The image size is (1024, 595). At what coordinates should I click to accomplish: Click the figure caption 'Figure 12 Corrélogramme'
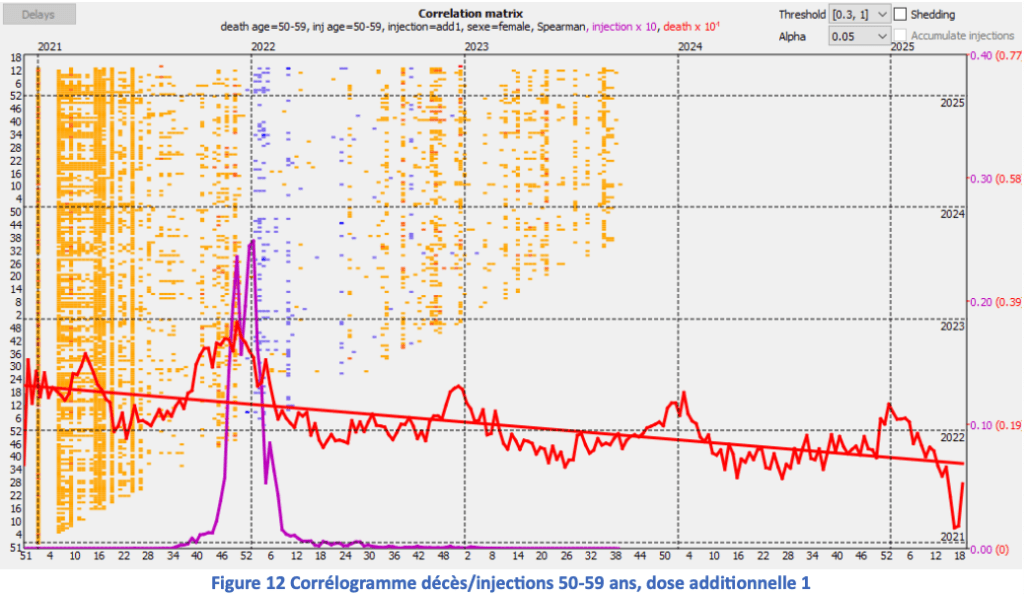coord(511,582)
